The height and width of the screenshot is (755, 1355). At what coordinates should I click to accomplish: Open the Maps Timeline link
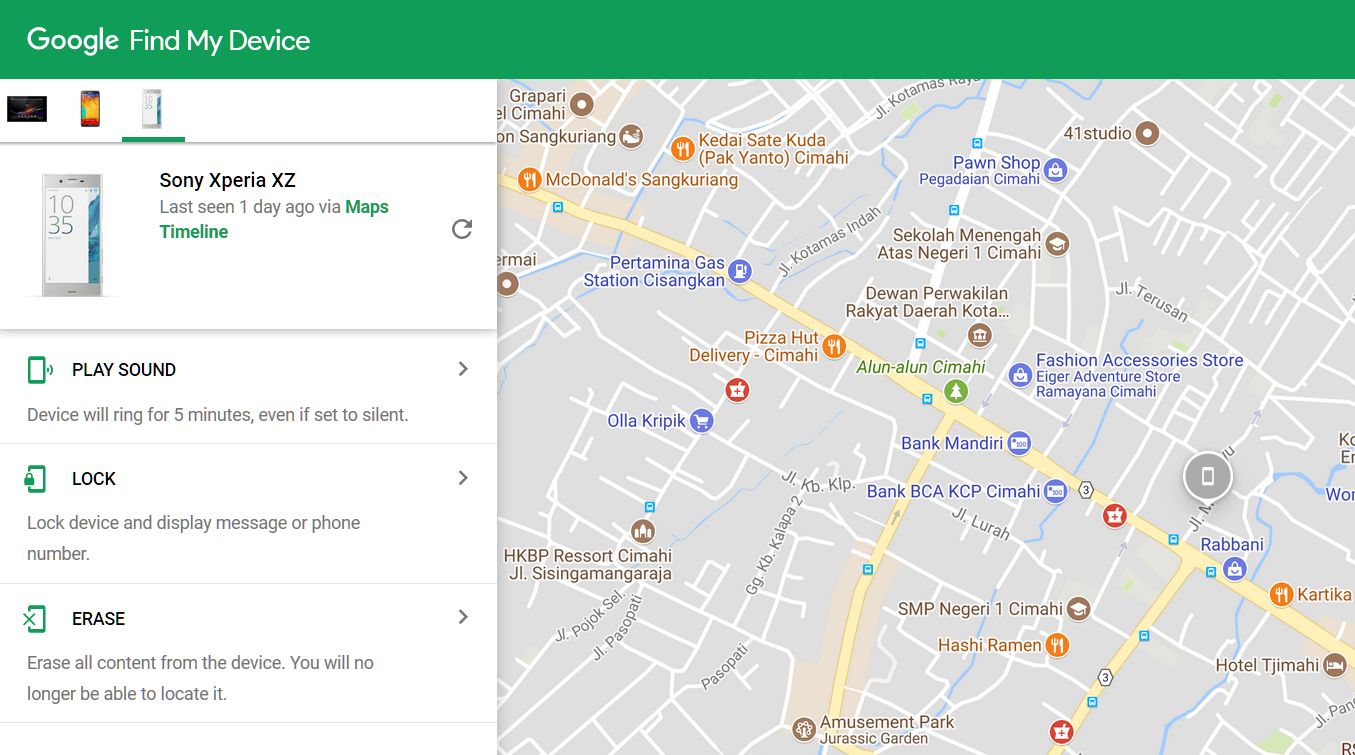(274, 219)
